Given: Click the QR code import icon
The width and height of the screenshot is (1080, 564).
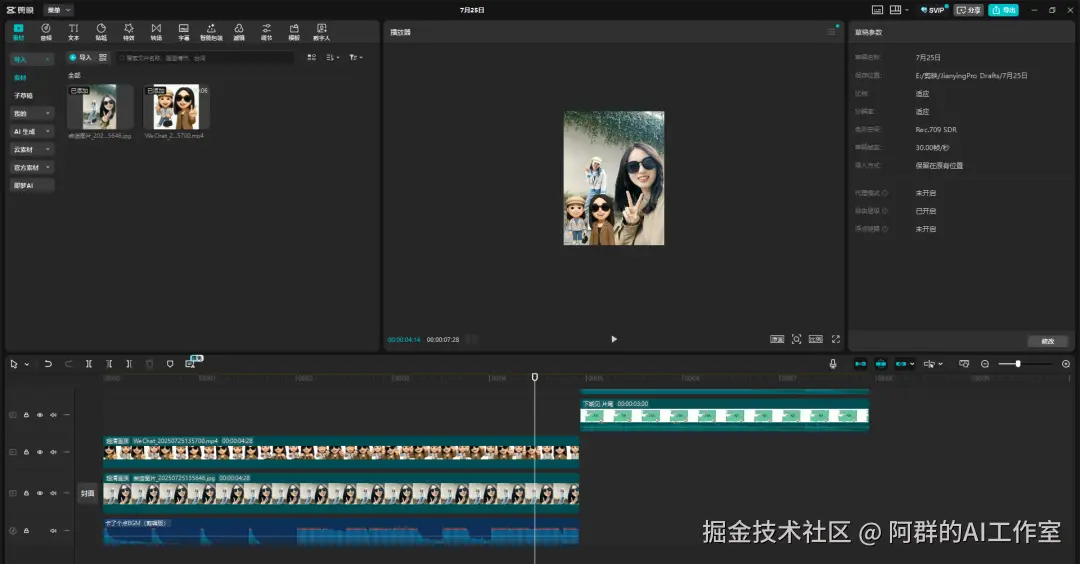Looking at the screenshot, I should pyautogui.click(x=103, y=57).
